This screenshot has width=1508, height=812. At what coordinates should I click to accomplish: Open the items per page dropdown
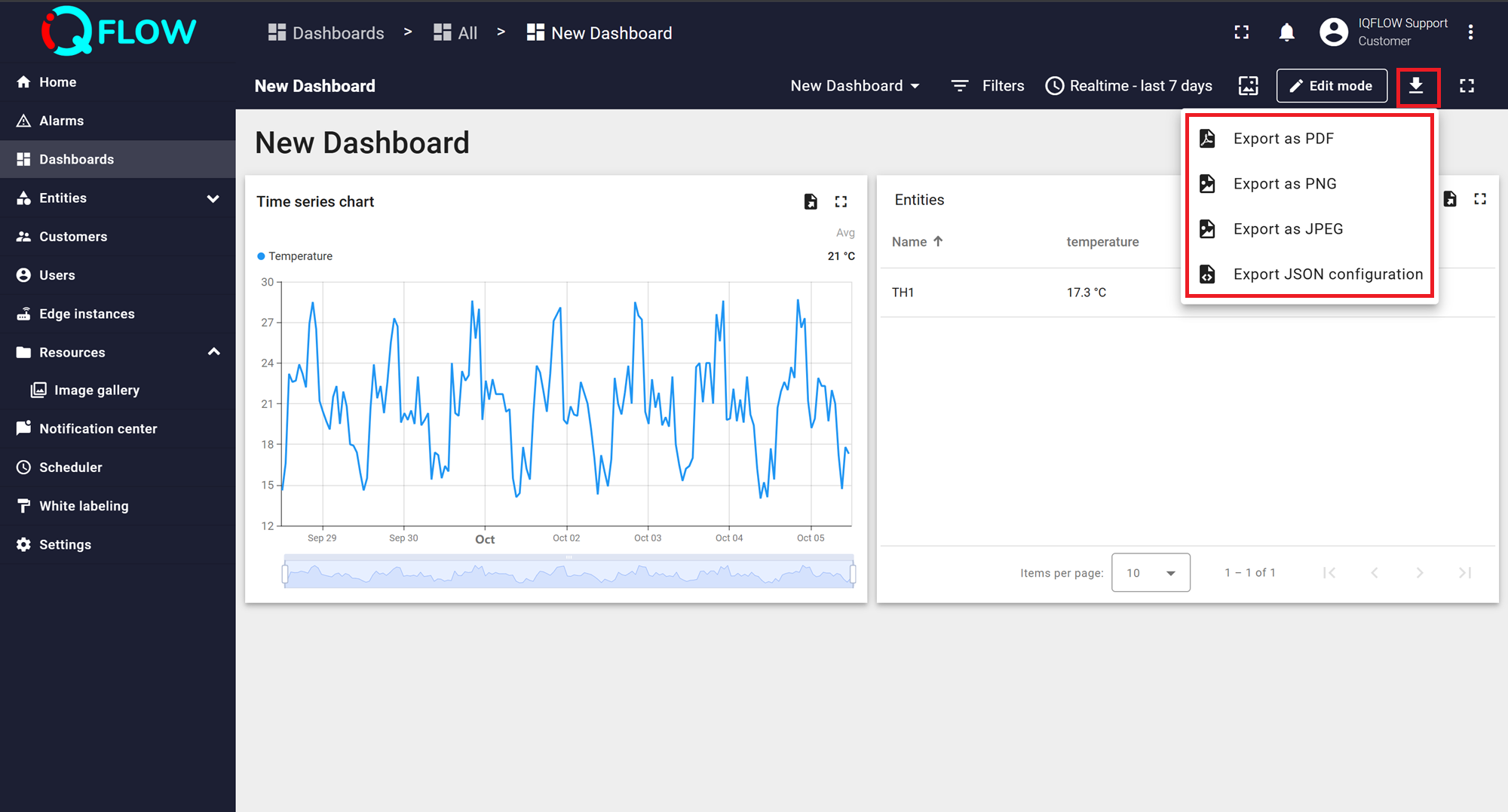(x=1150, y=573)
